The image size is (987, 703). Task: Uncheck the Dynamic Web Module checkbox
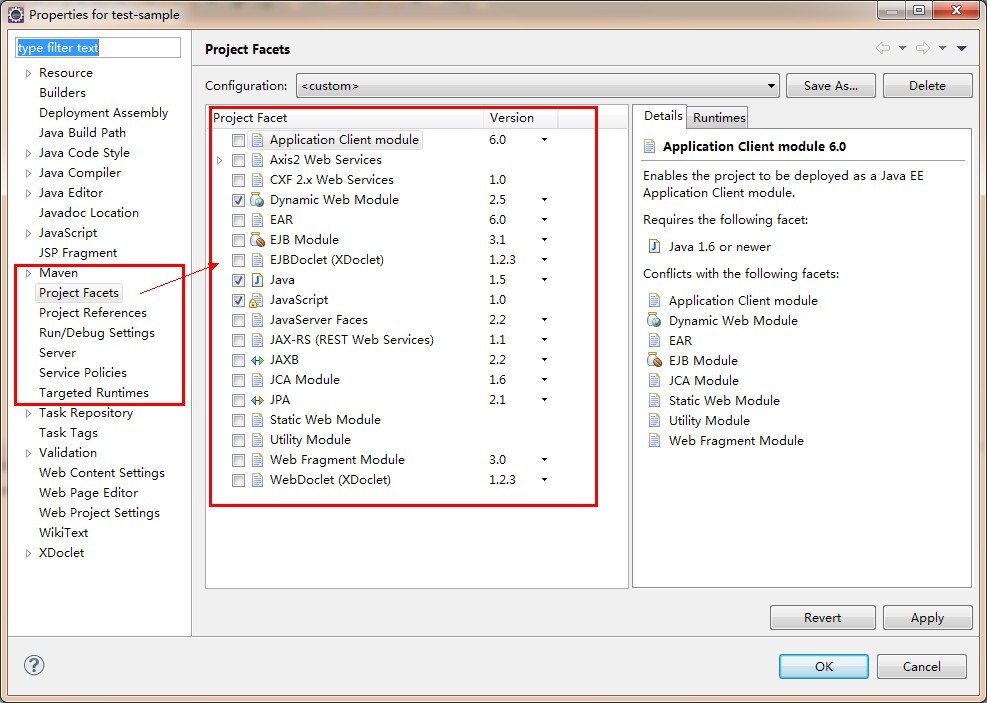click(x=239, y=200)
